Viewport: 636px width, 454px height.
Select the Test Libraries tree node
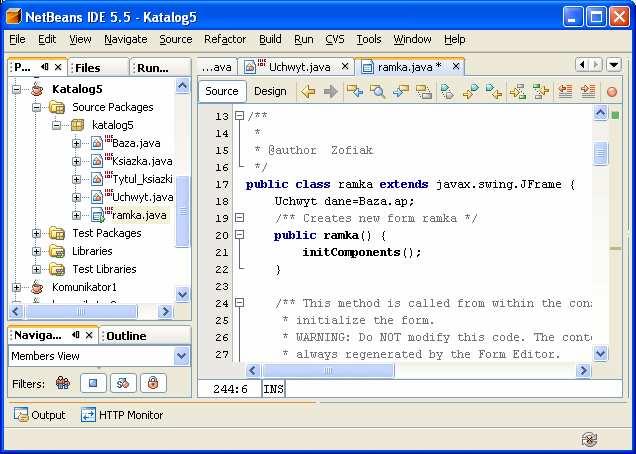[x=104, y=269]
